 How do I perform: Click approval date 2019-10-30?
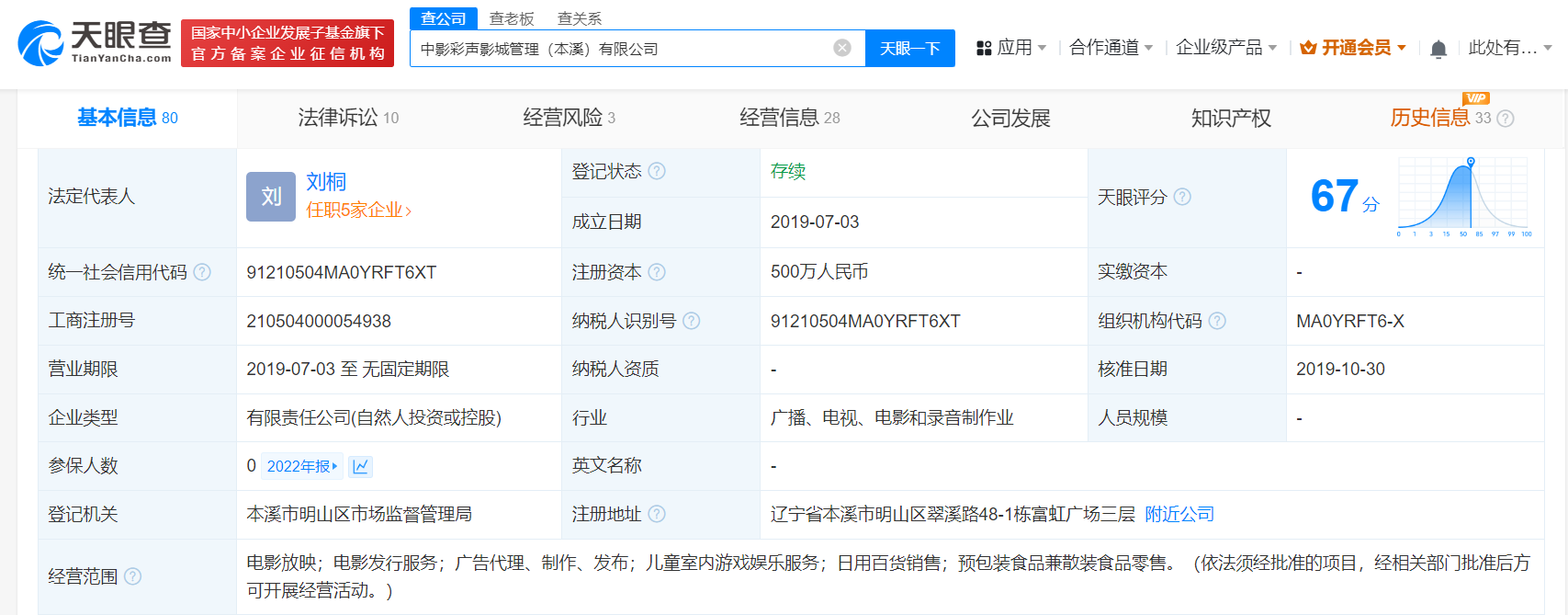(1340, 369)
